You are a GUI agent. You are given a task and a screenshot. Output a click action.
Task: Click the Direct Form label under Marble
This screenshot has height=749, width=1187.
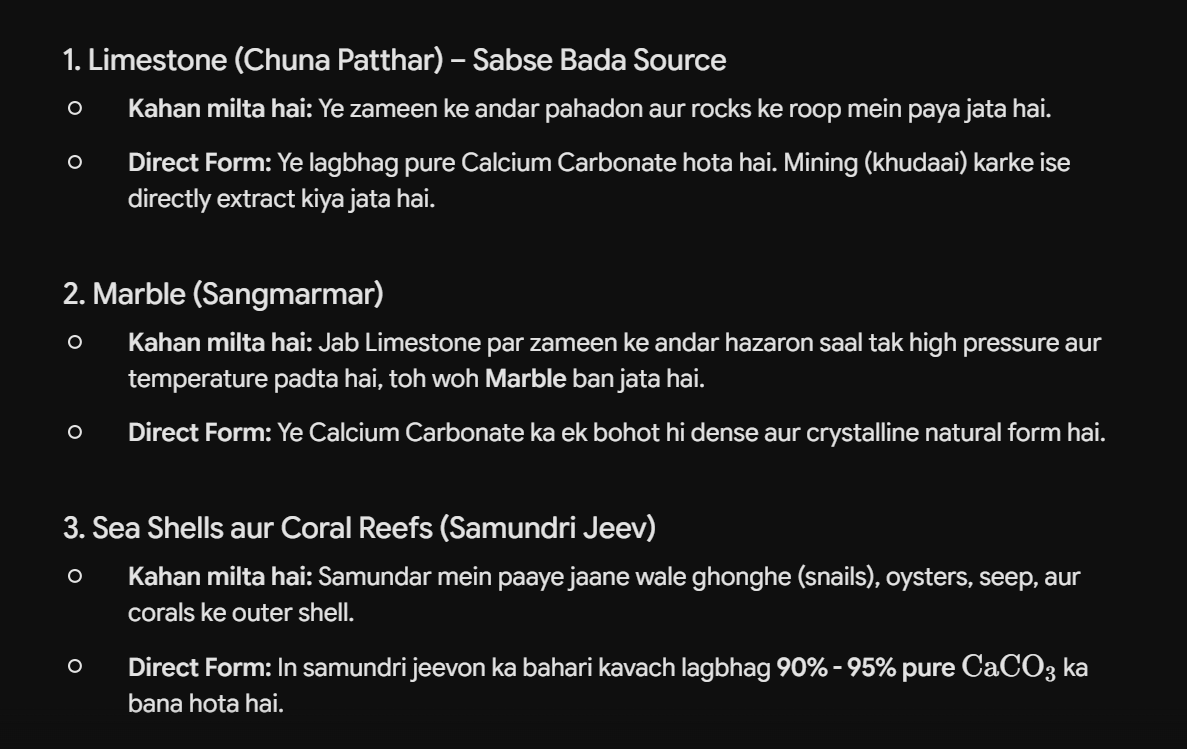point(200,433)
